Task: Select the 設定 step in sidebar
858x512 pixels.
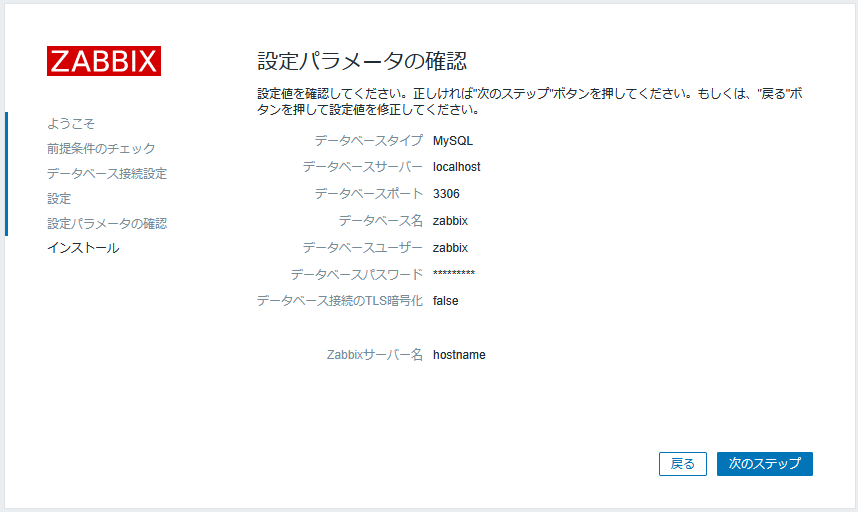Action: point(59,199)
